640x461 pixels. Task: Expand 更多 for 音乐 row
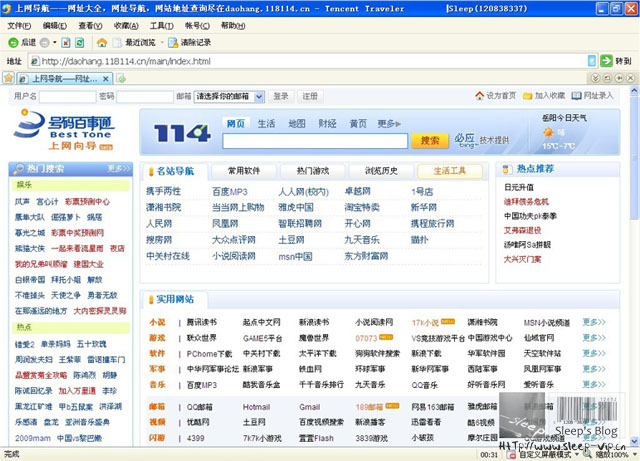point(594,384)
